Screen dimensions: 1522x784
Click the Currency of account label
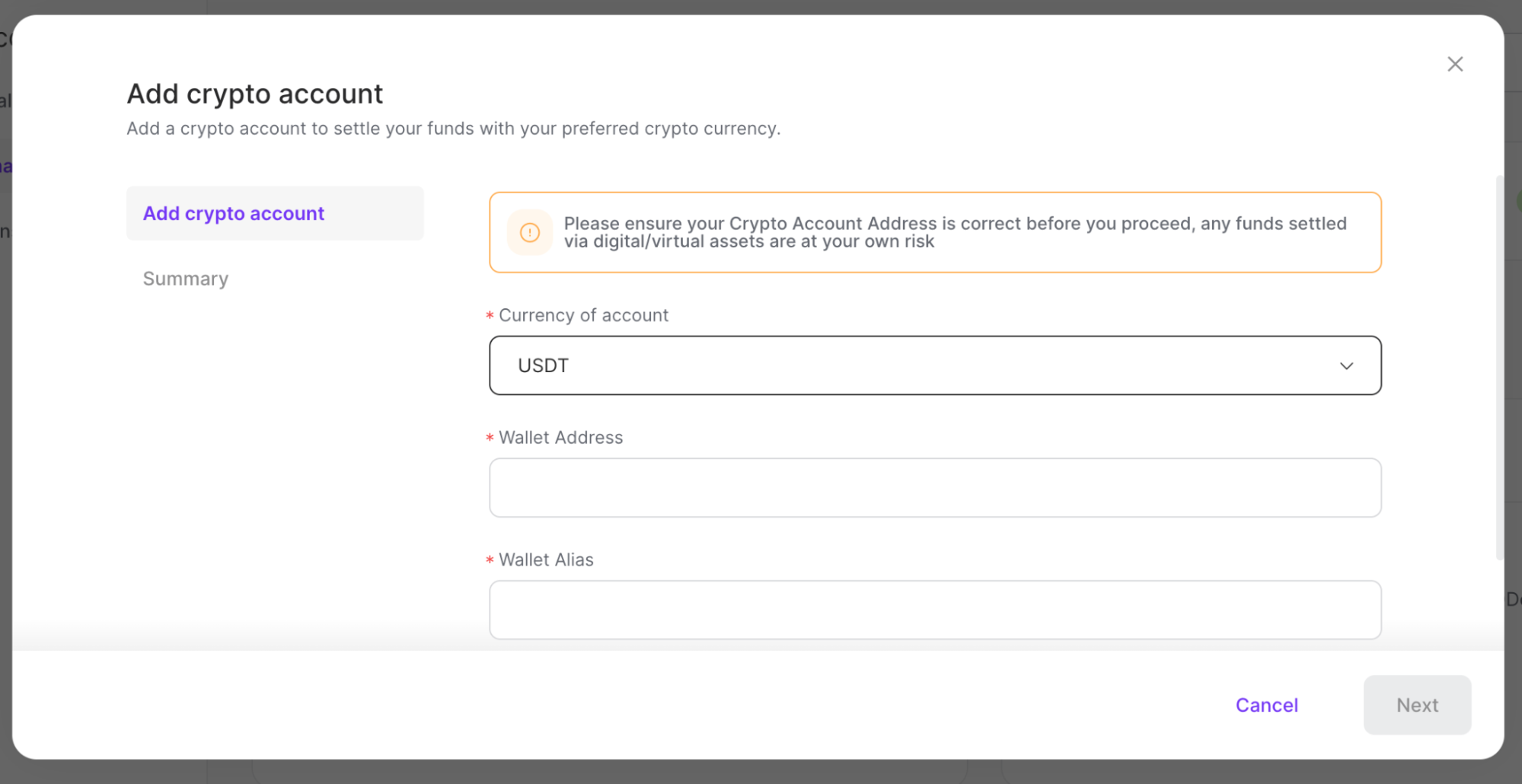tap(583, 314)
